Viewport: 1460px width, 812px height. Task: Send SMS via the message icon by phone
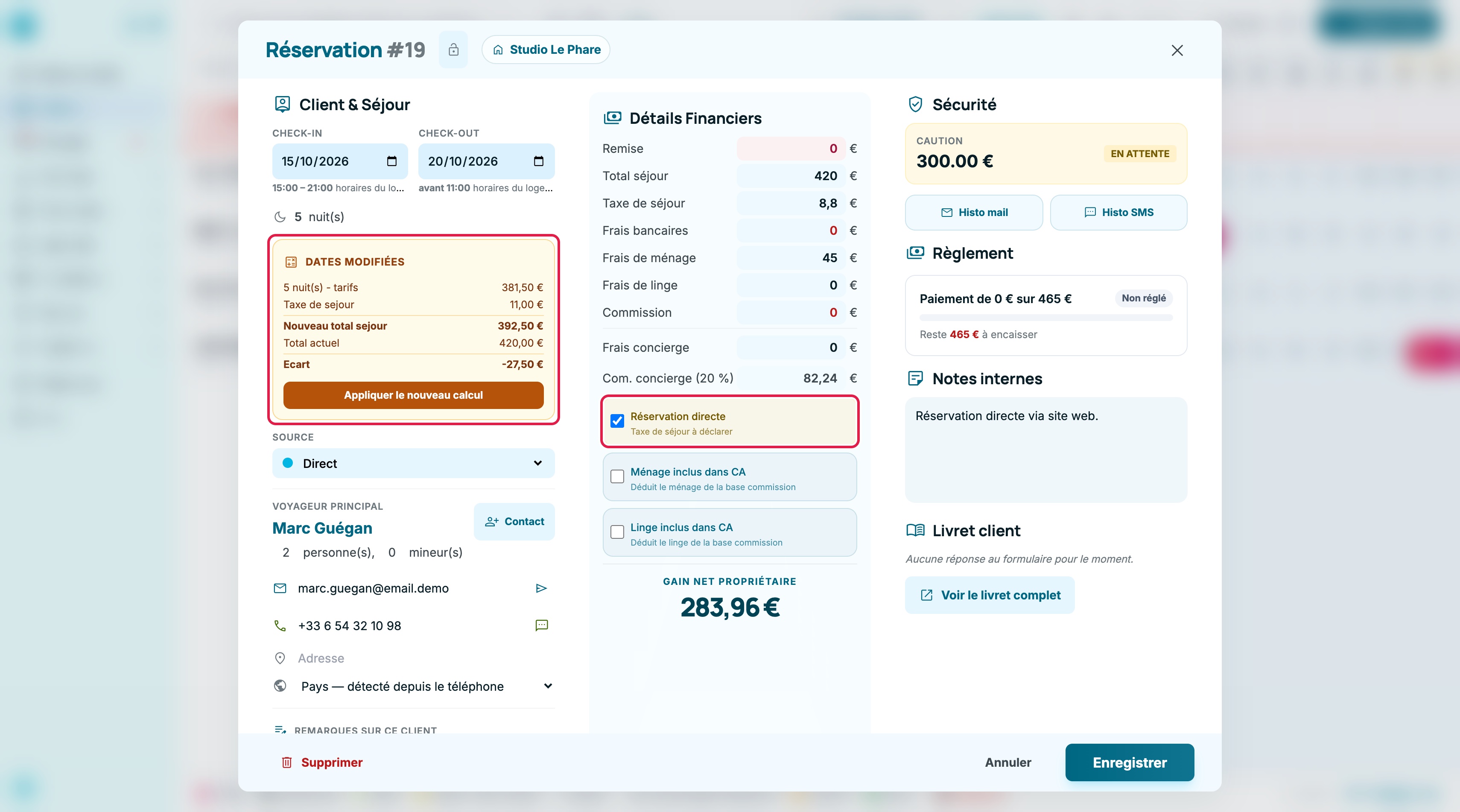pos(541,625)
